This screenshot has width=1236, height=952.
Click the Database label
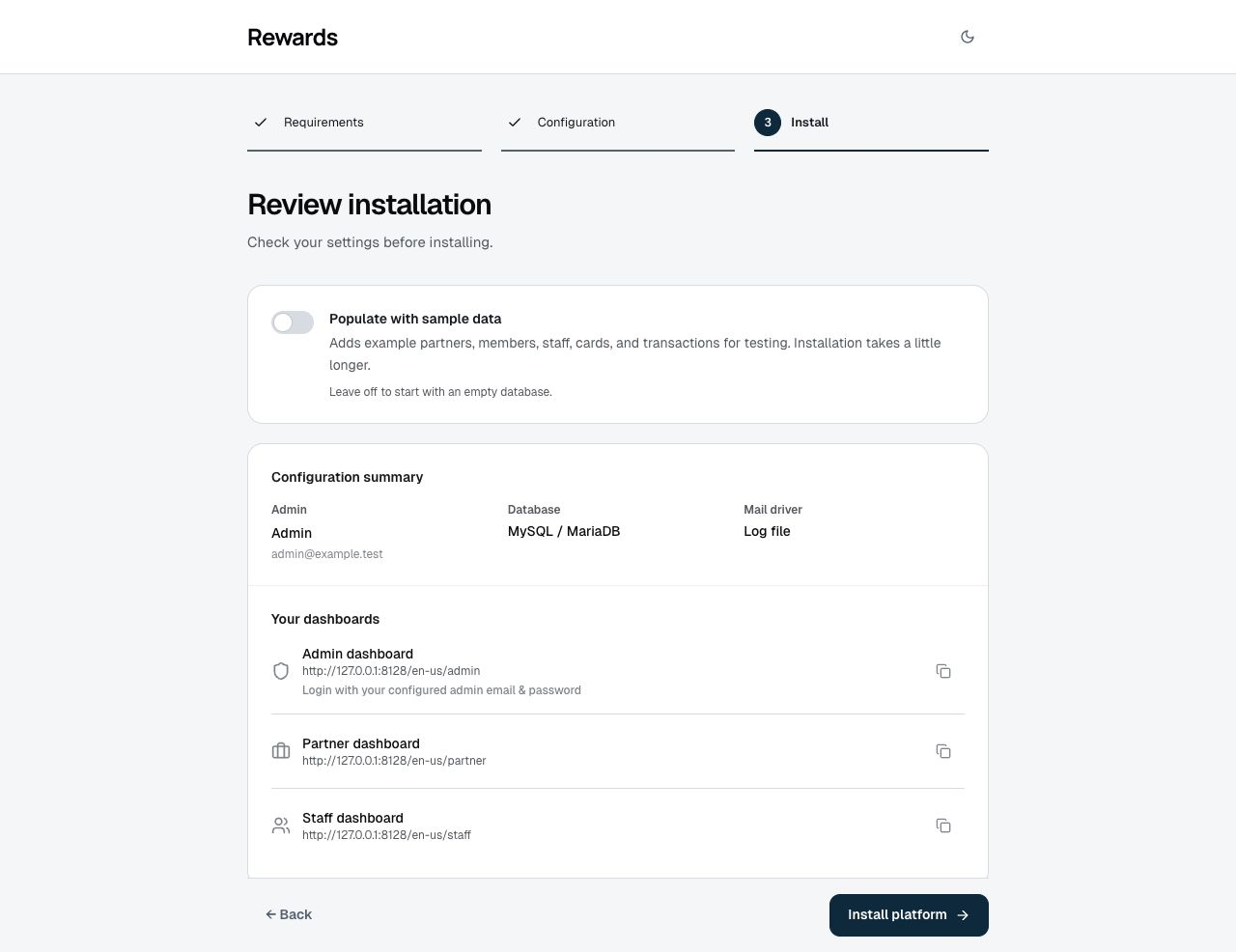(x=534, y=510)
